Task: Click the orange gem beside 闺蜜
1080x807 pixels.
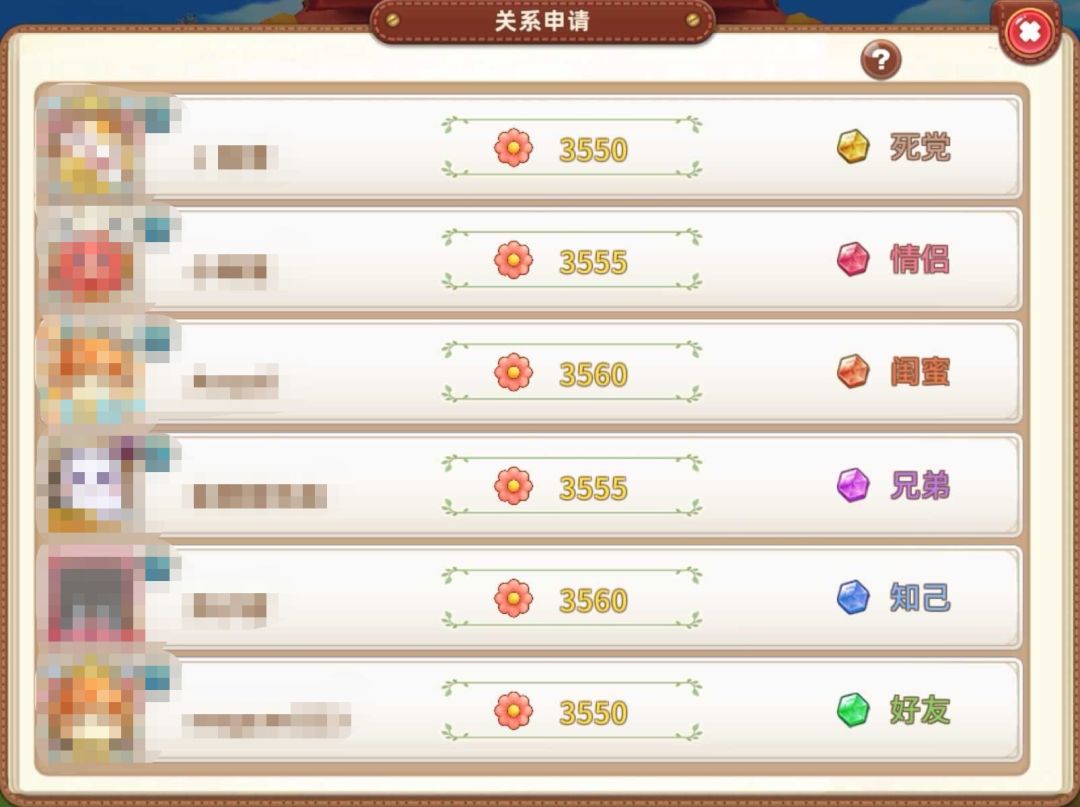Action: 853,372
